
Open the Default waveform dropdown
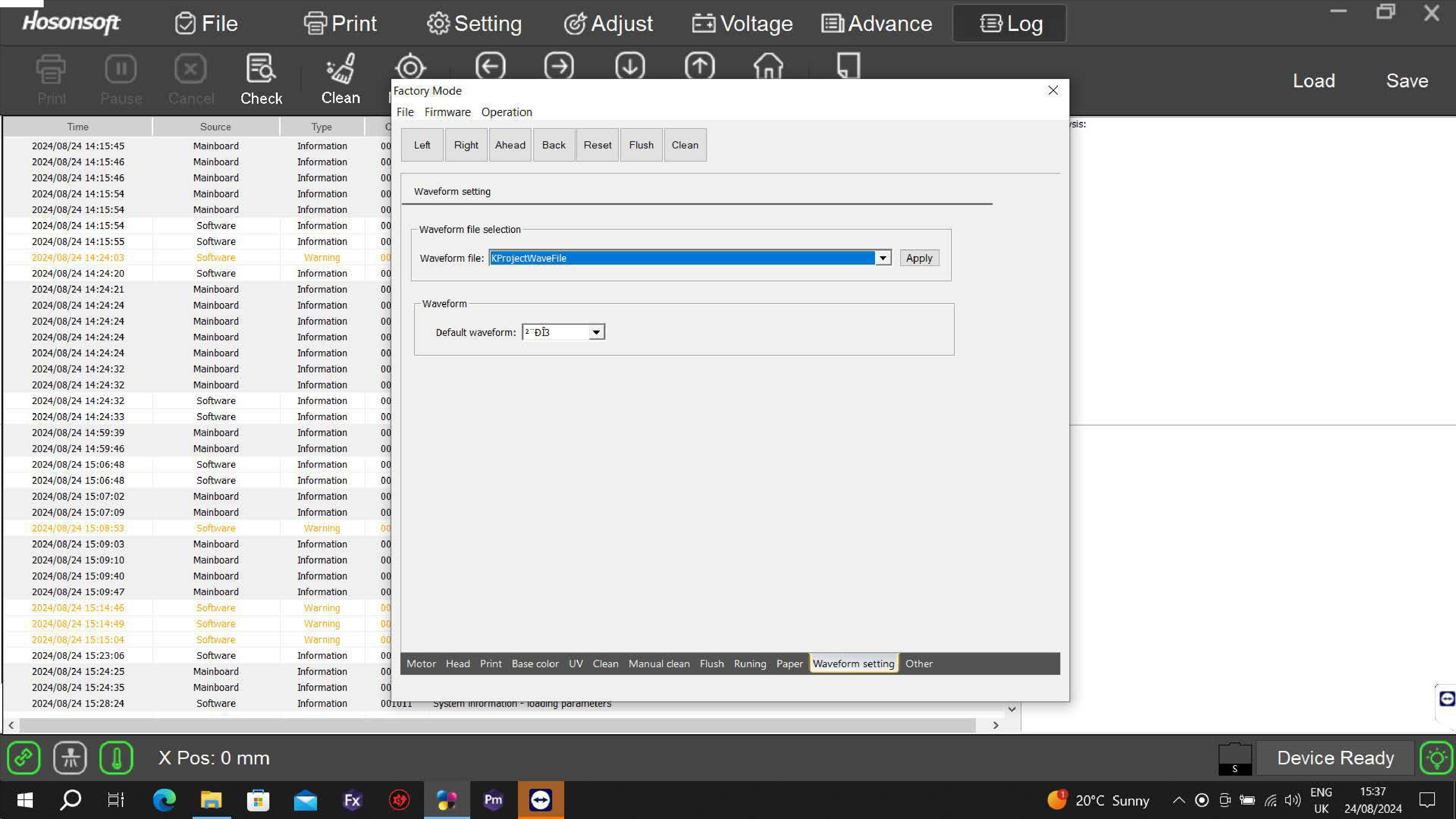tap(596, 332)
